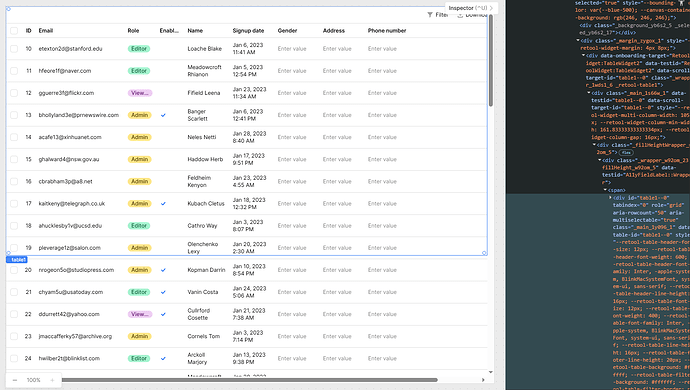Click Address Enter value field for Fifield Leena
690x390 pixels.
coord(337,93)
